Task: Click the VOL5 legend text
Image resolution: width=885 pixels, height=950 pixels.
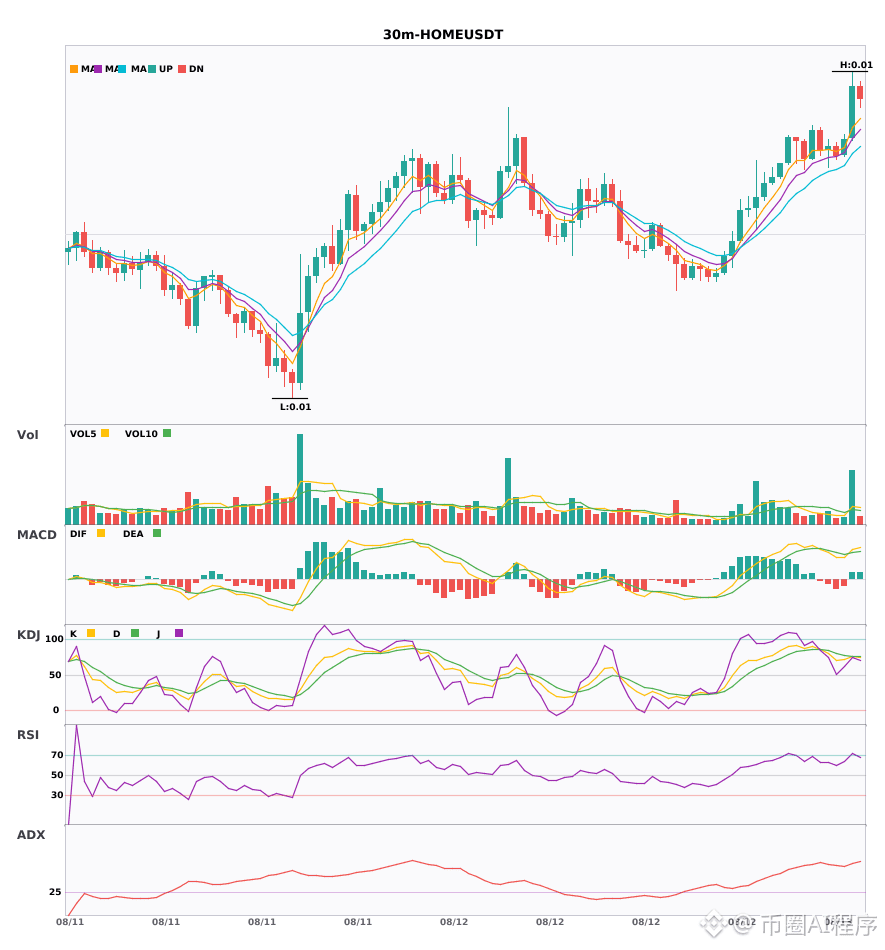Action: (x=83, y=434)
